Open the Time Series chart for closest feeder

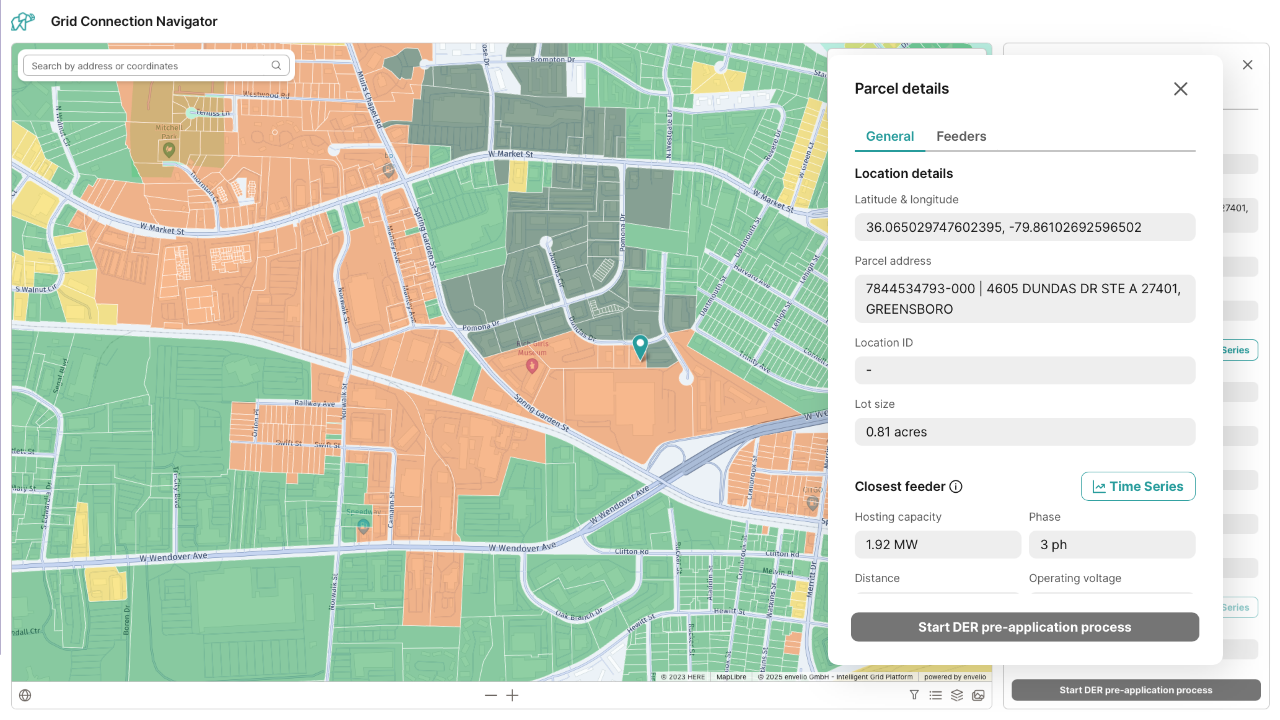pyautogui.click(x=1138, y=486)
